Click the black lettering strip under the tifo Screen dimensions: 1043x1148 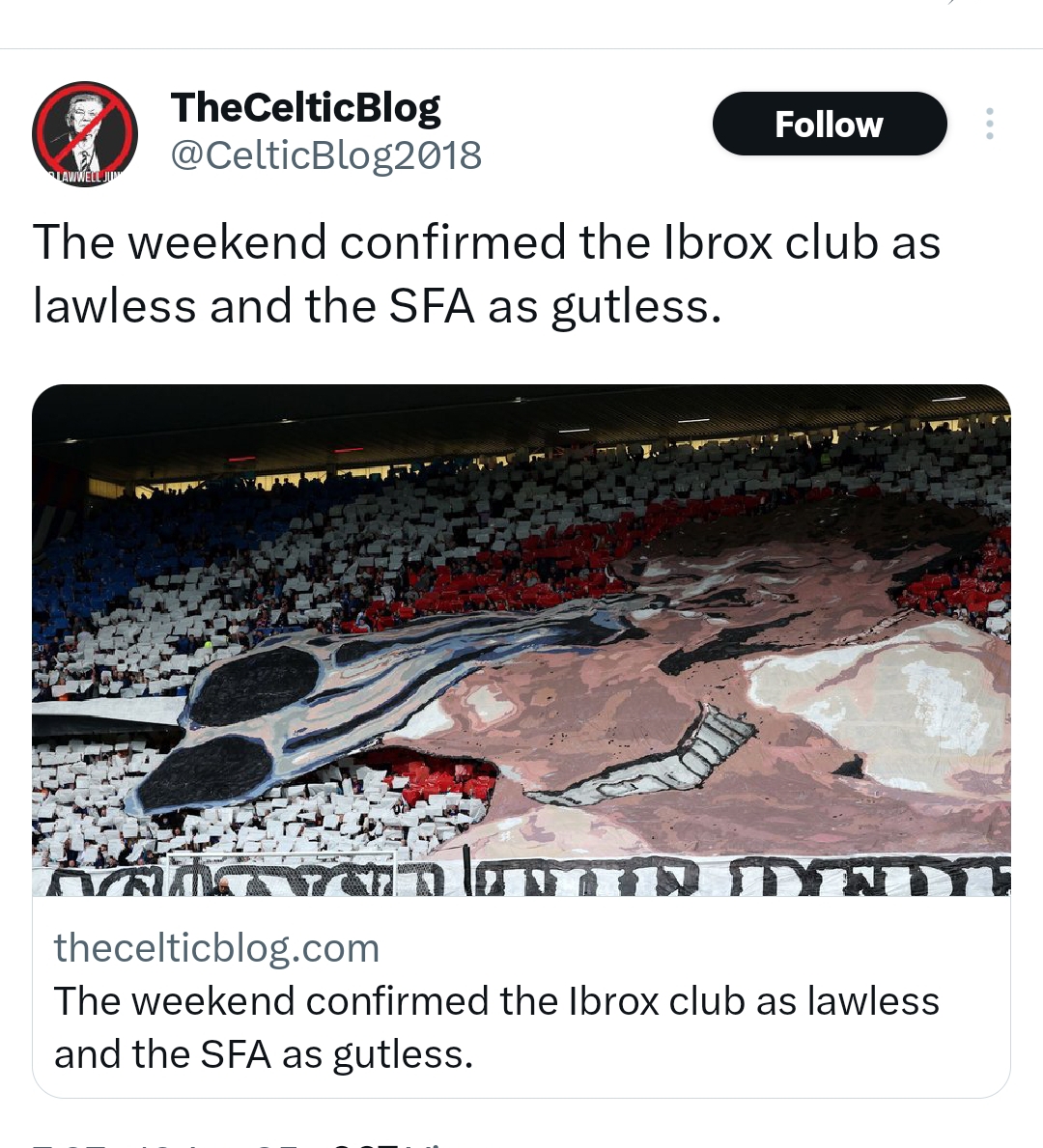521,877
